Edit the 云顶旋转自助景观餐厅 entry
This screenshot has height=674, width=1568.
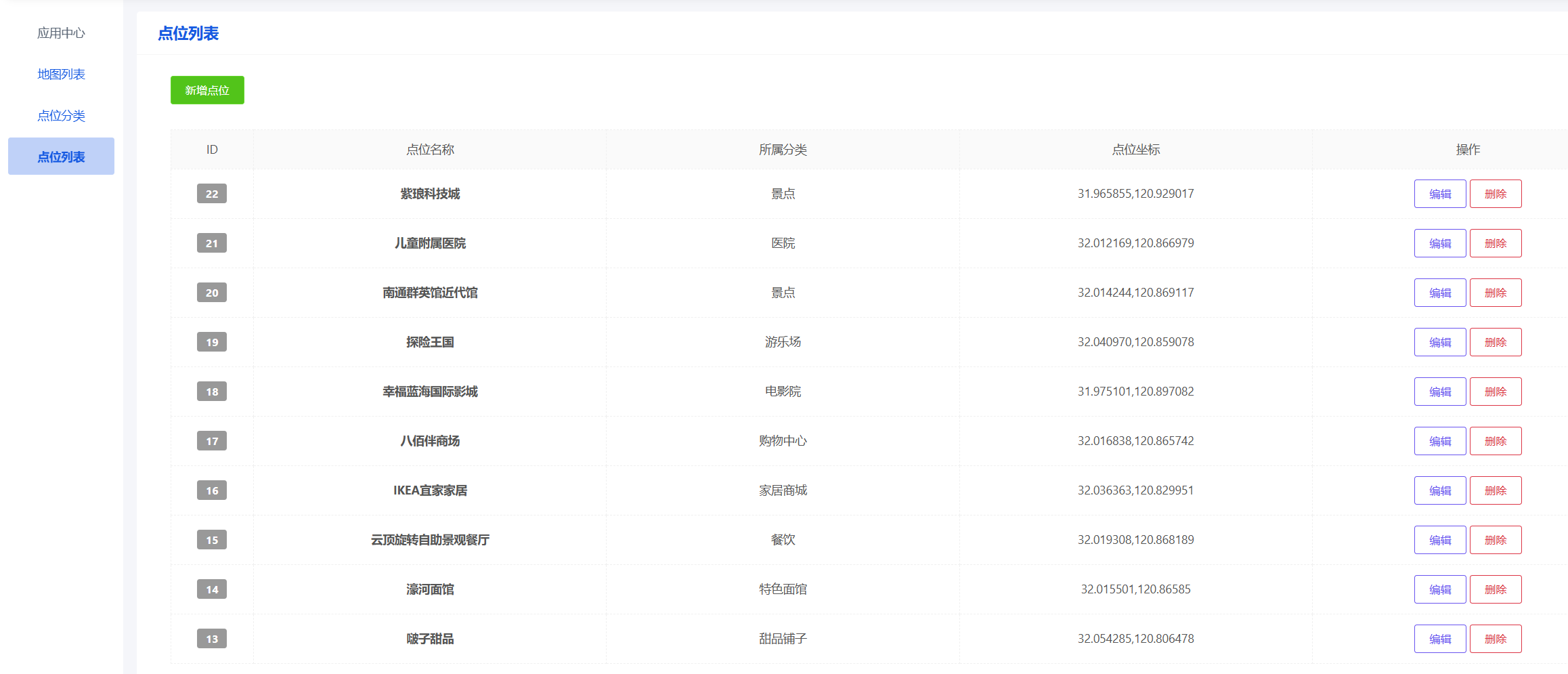point(1439,540)
